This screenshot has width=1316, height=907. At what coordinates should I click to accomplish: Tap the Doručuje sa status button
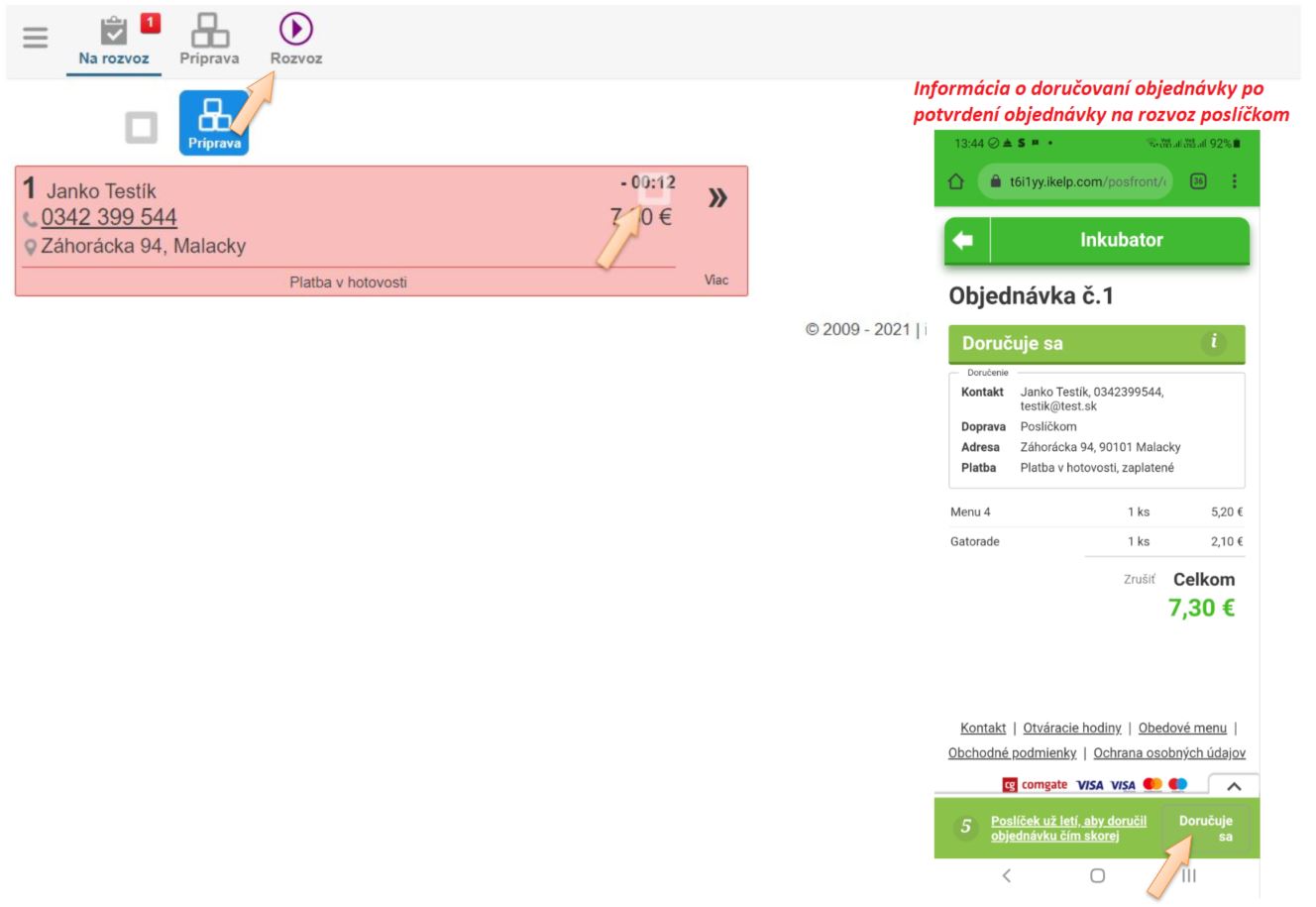(x=1206, y=829)
